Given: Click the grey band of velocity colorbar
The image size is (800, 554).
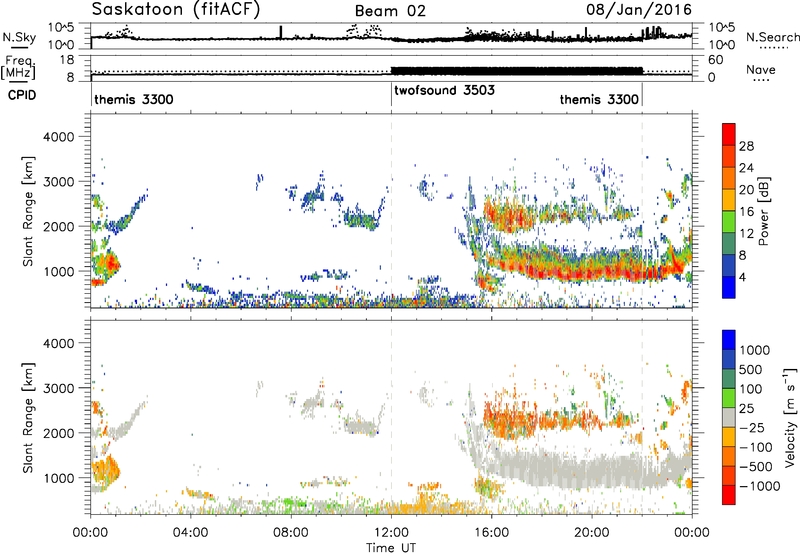Looking at the screenshot, I should 729,418.
